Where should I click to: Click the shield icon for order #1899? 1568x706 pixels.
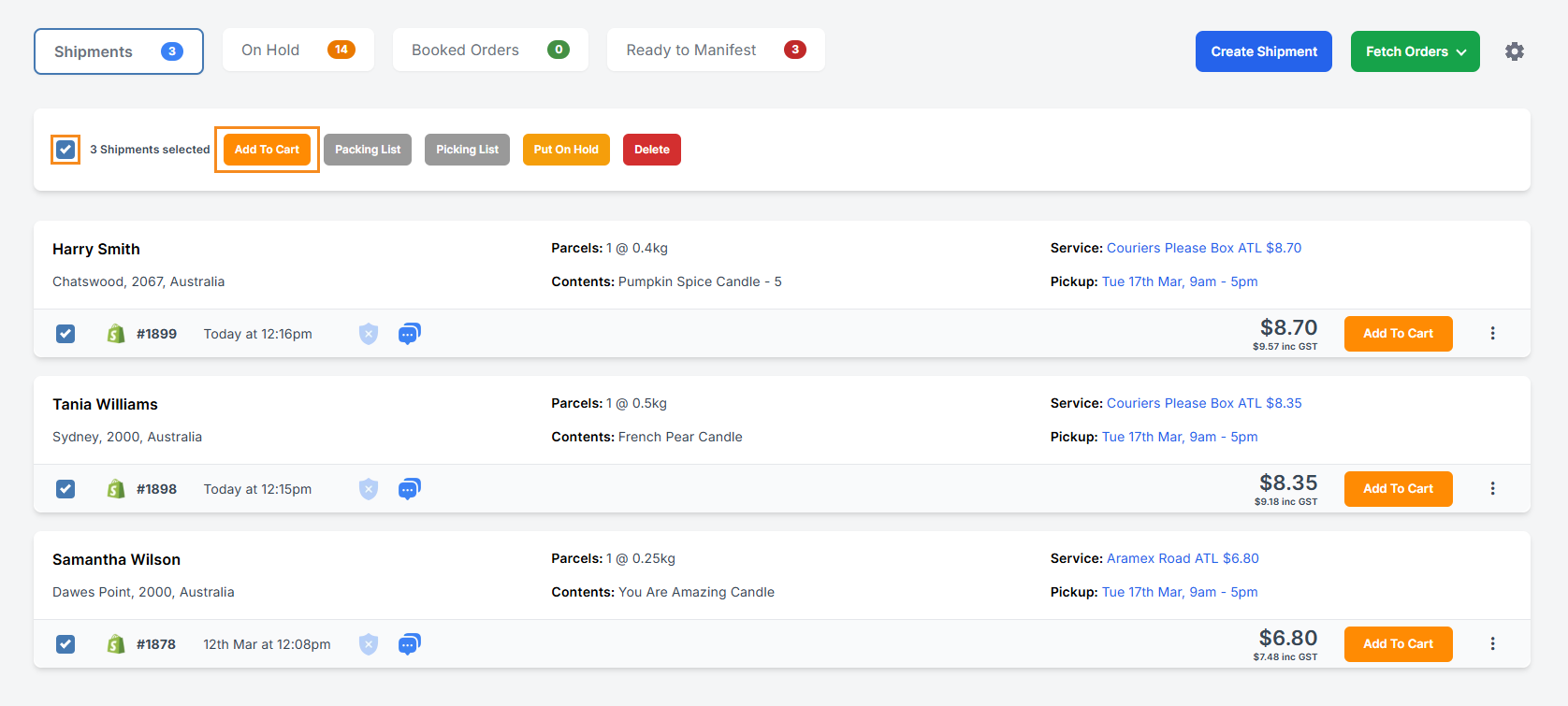tap(369, 334)
